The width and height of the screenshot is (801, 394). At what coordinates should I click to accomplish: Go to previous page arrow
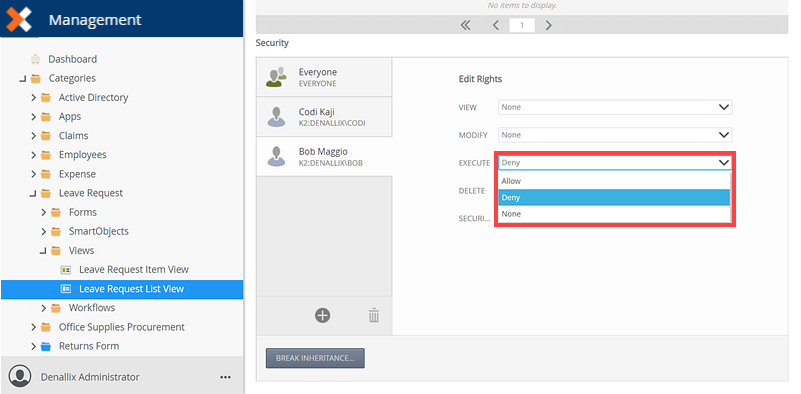[x=496, y=25]
